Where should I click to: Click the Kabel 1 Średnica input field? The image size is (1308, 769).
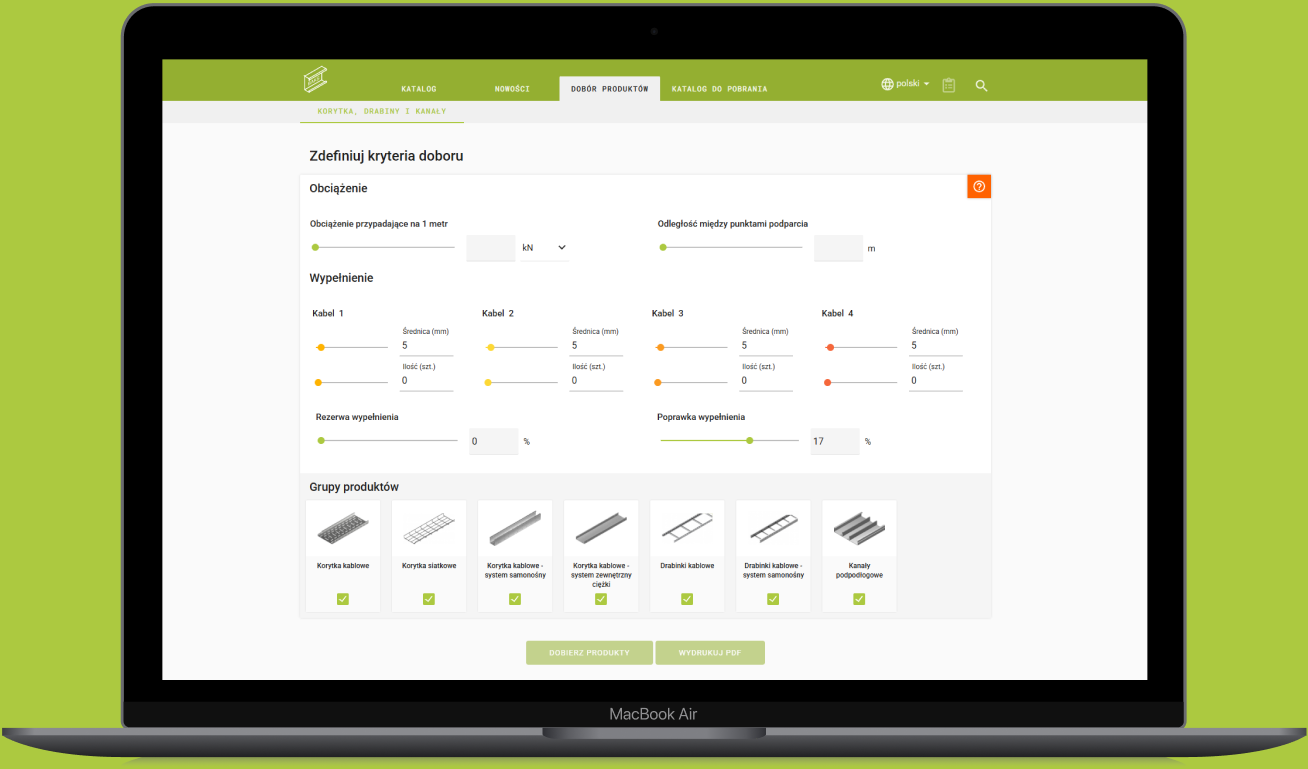[426, 345]
